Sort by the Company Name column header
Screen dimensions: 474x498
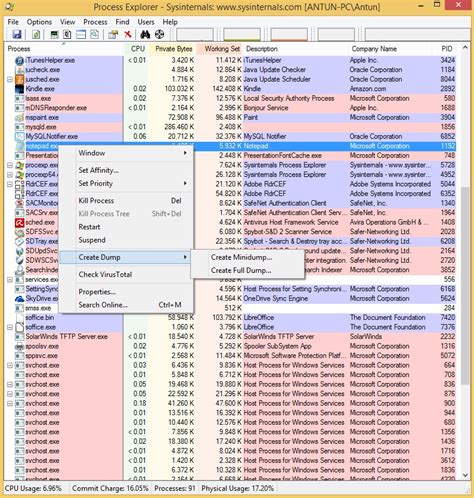(391, 49)
